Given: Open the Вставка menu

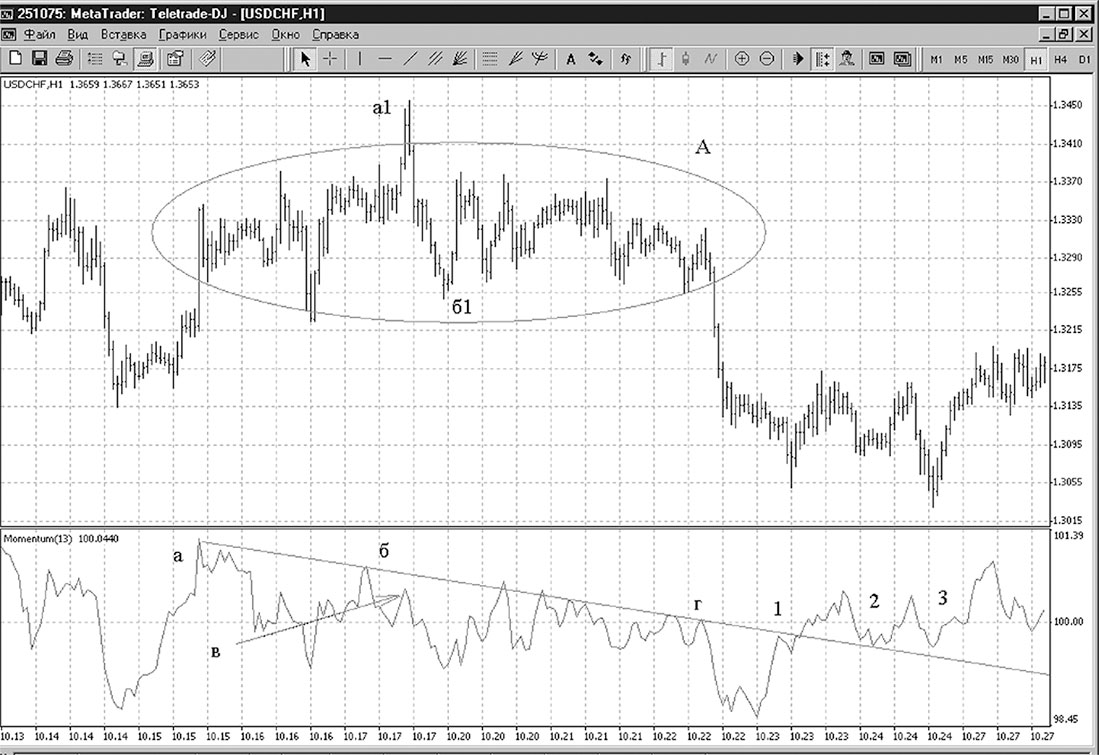Looking at the screenshot, I should (x=123, y=34).
